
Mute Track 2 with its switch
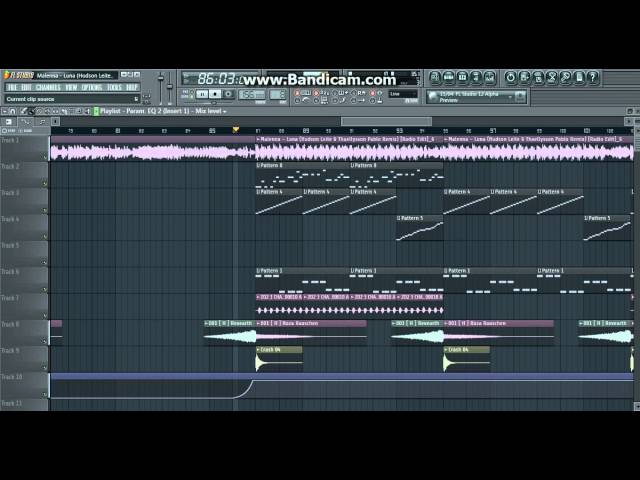[44, 184]
